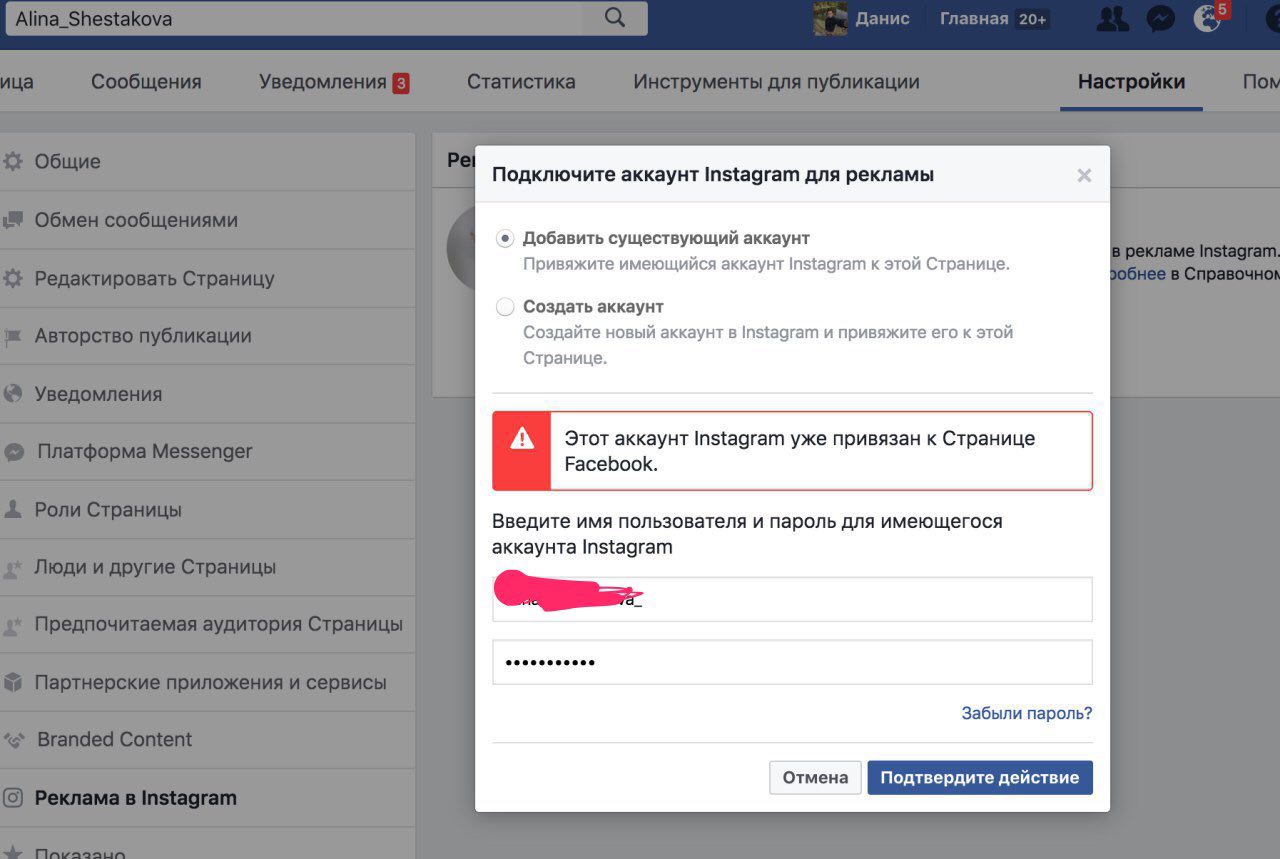Viewport: 1280px width, 859px height.
Task: Open Обмен сообщениями settings section
Action: [207, 220]
